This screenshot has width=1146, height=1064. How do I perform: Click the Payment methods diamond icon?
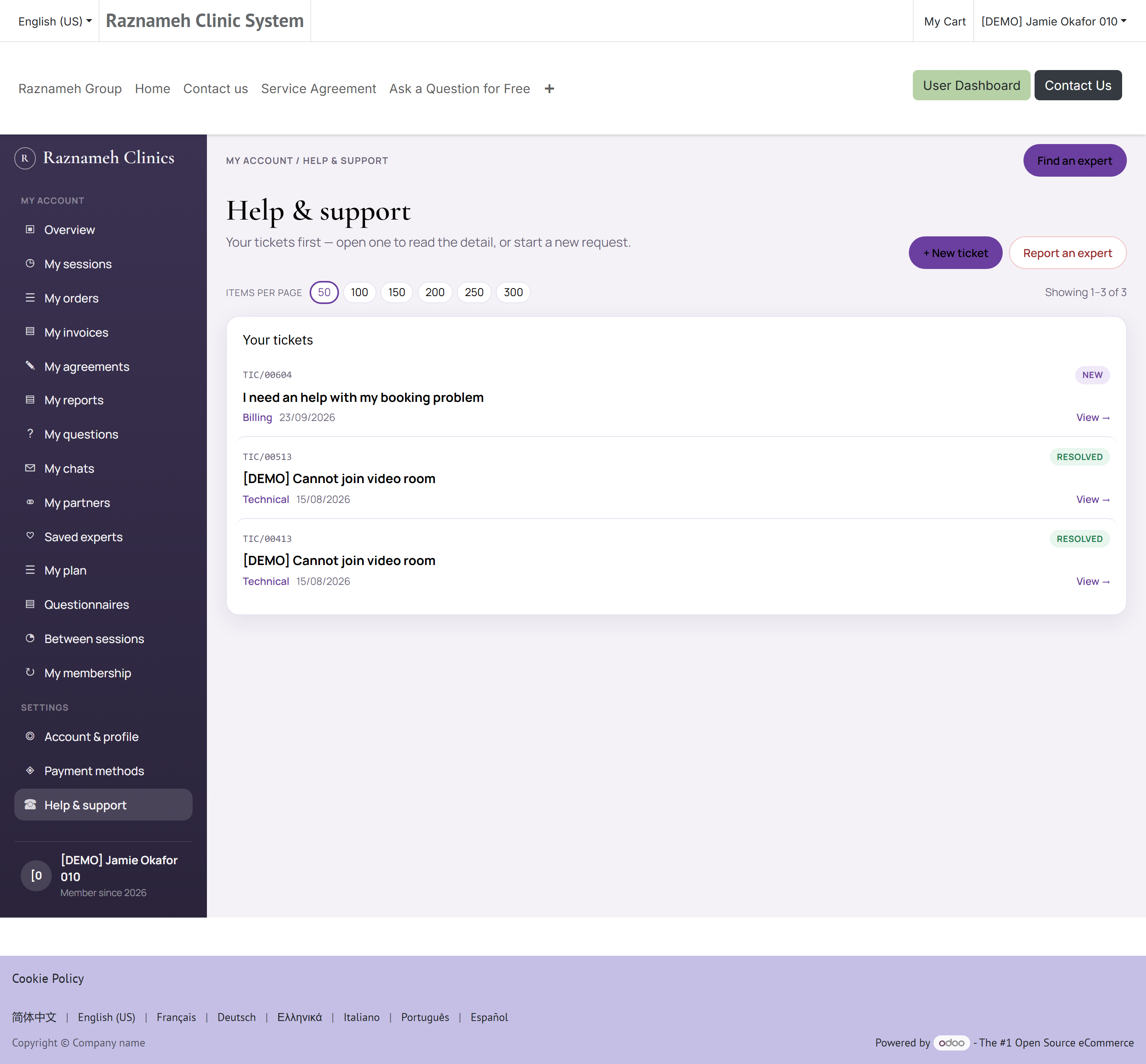pos(30,770)
